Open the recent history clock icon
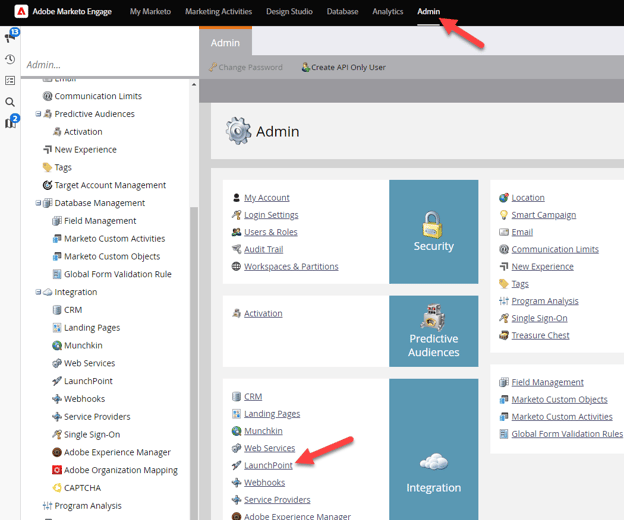624x520 pixels. point(10,59)
